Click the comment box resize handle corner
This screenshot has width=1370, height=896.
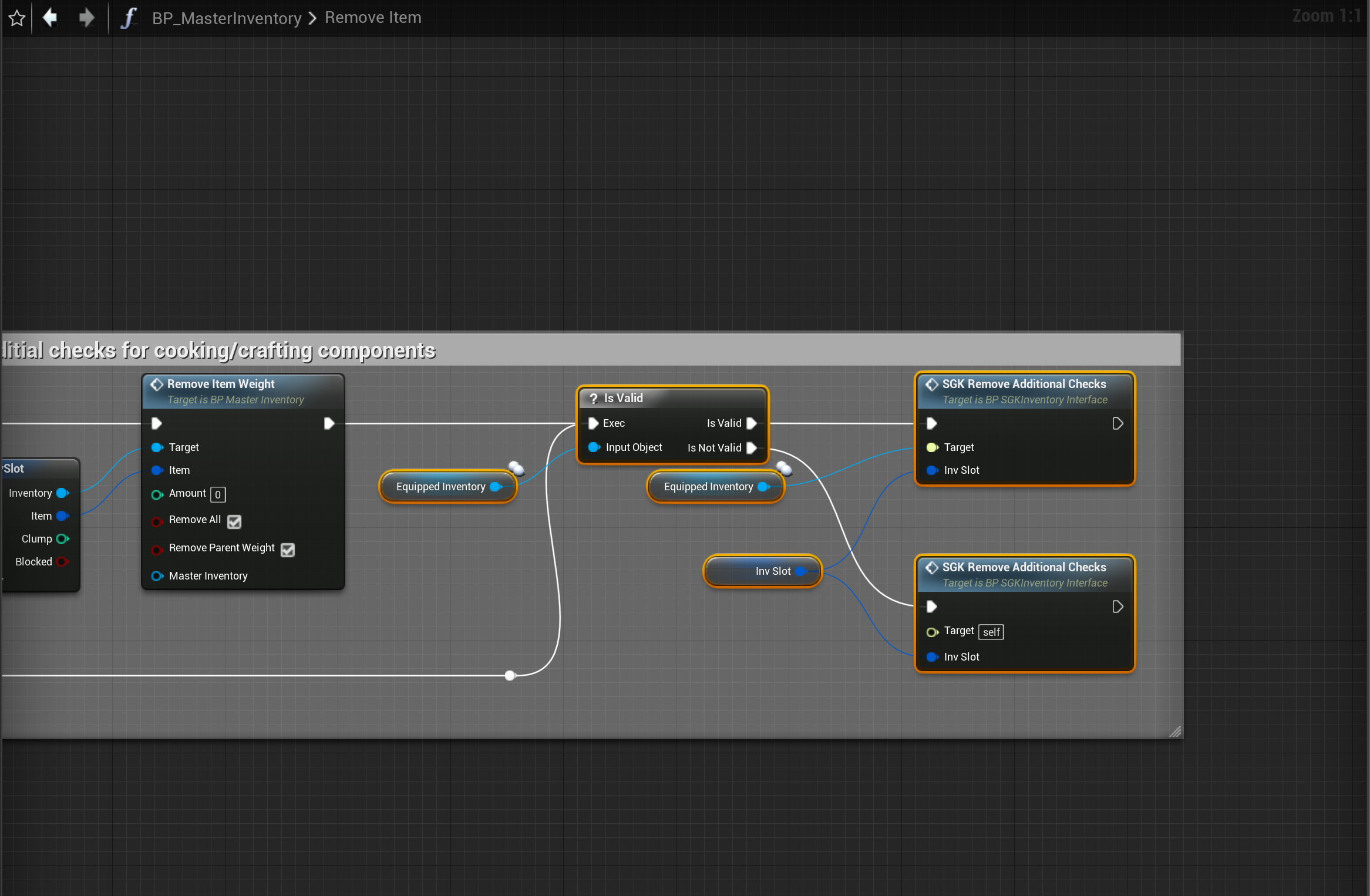point(1174,732)
